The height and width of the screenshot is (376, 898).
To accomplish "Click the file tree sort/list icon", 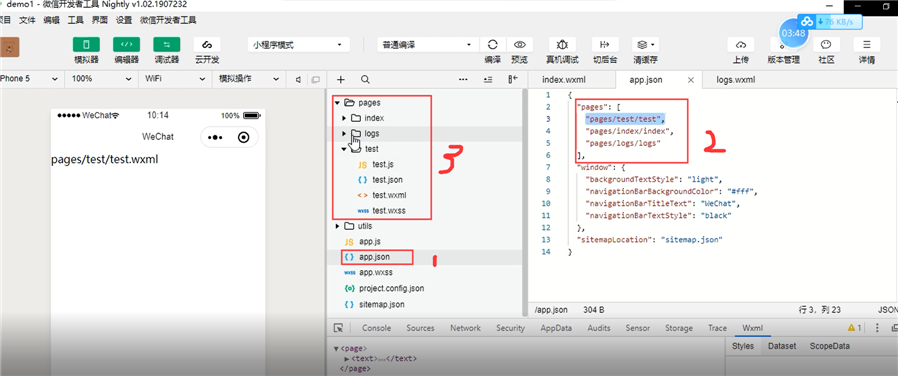I will click(x=488, y=80).
